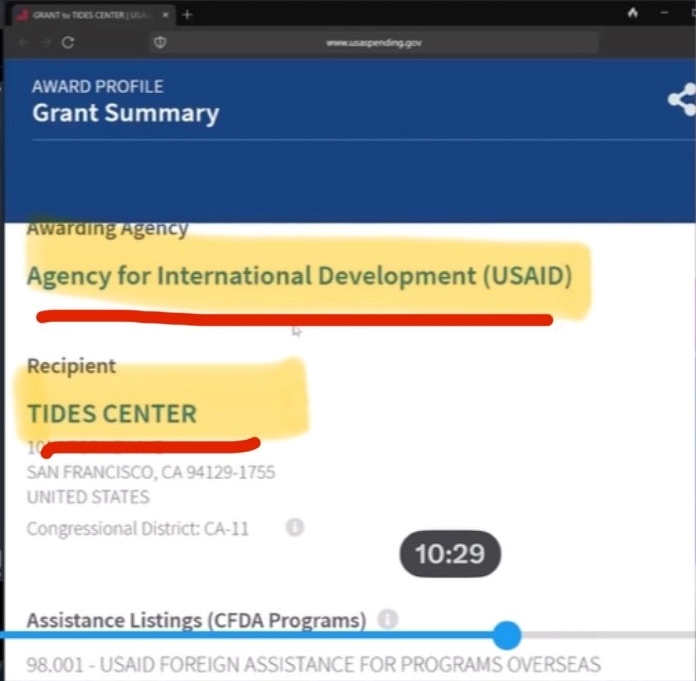Minimize the browser window
Screen dimensions: 696x681
tap(664, 13)
